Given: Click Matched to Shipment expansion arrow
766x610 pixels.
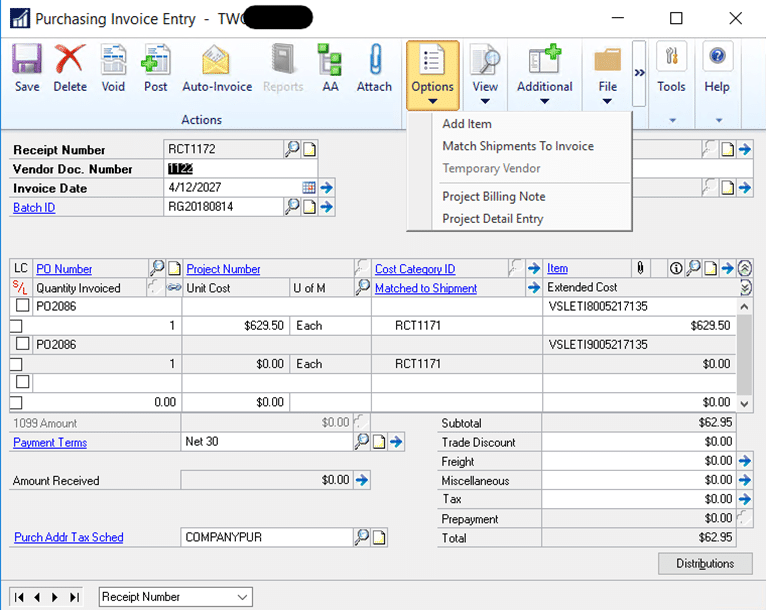Looking at the screenshot, I should pyautogui.click(x=534, y=288).
